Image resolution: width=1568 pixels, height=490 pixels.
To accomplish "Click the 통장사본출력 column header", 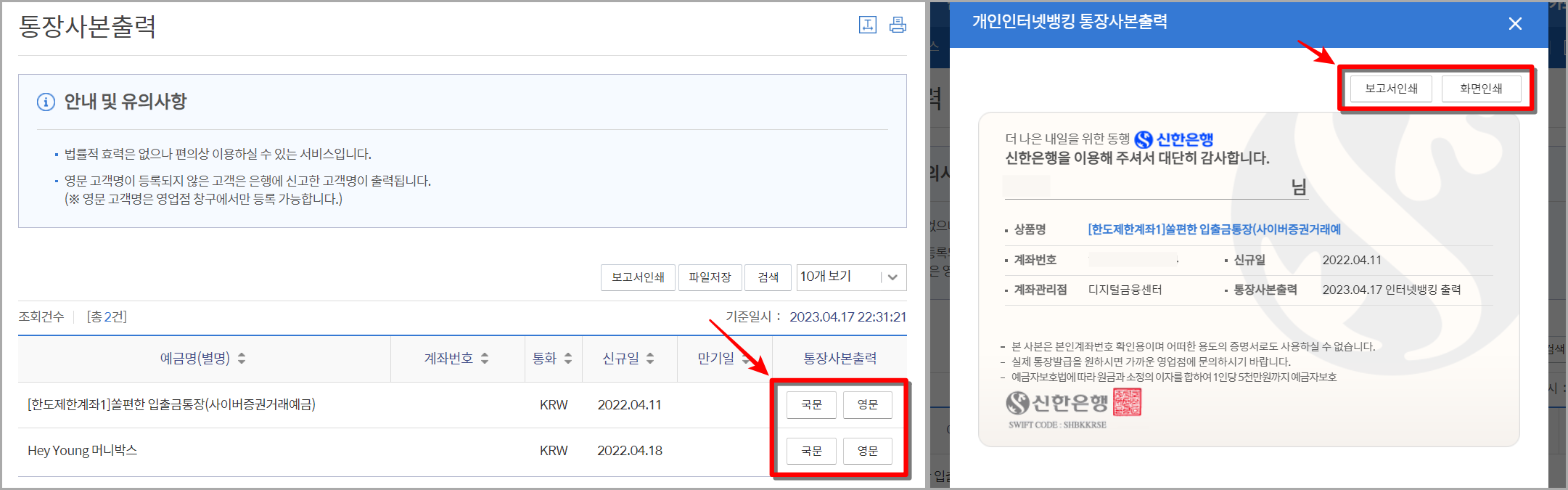I will [840, 359].
